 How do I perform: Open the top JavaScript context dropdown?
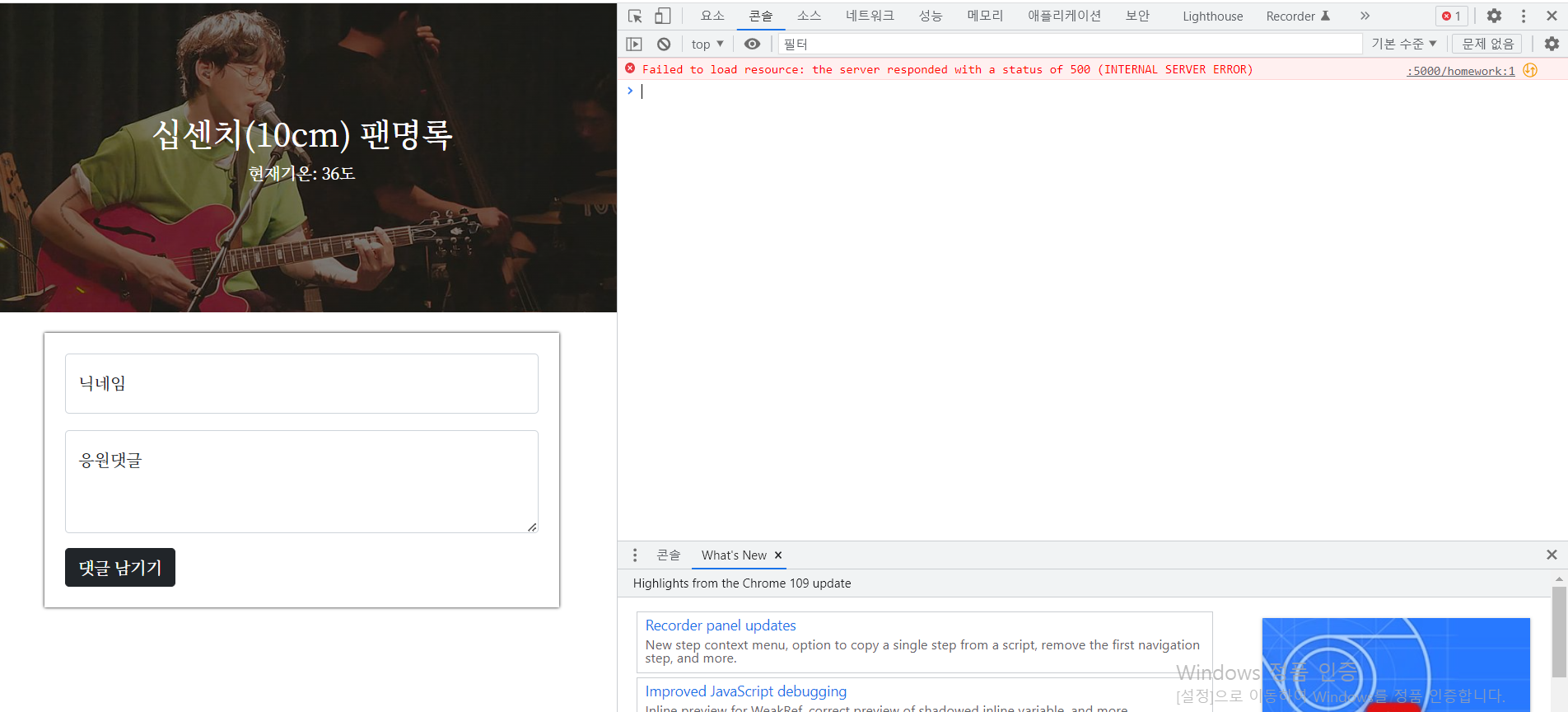(x=707, y=44)
